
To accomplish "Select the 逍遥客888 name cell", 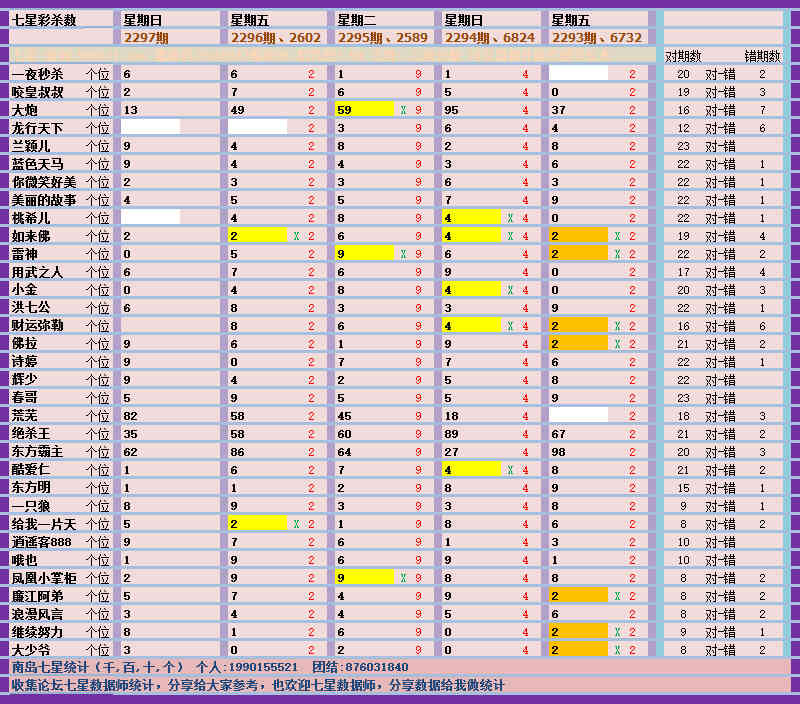I will pos(41,542).
